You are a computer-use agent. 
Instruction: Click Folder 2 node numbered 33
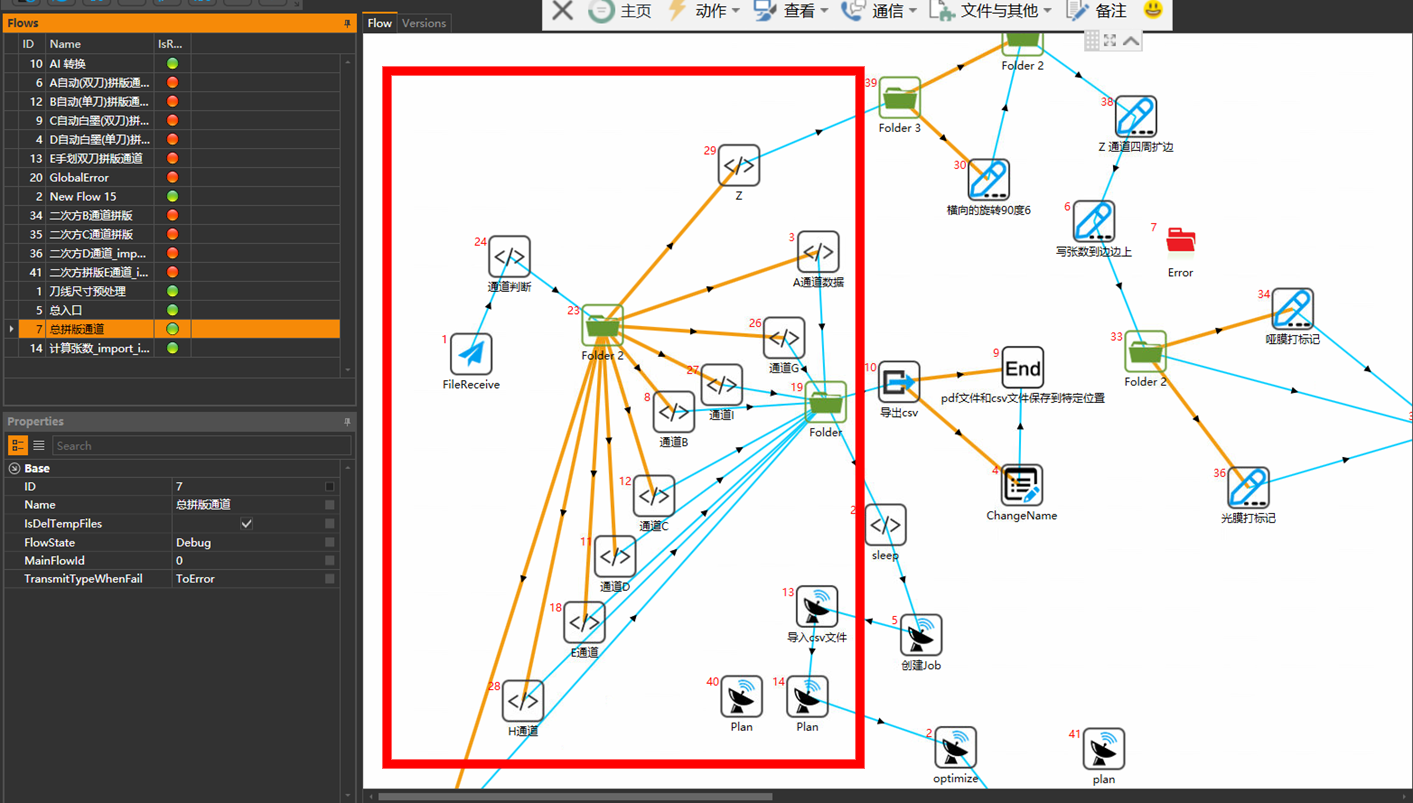point(1145,352)
